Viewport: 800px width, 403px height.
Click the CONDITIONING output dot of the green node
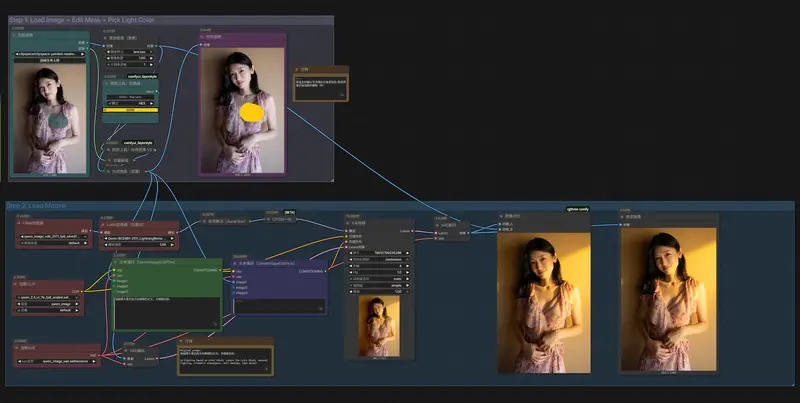(221, 270)
